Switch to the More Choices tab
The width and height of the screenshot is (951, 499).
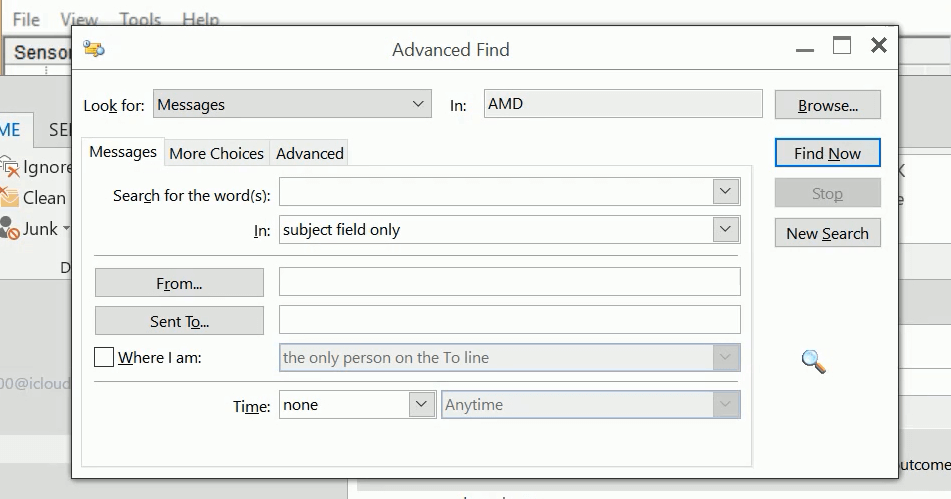point(216,153)
